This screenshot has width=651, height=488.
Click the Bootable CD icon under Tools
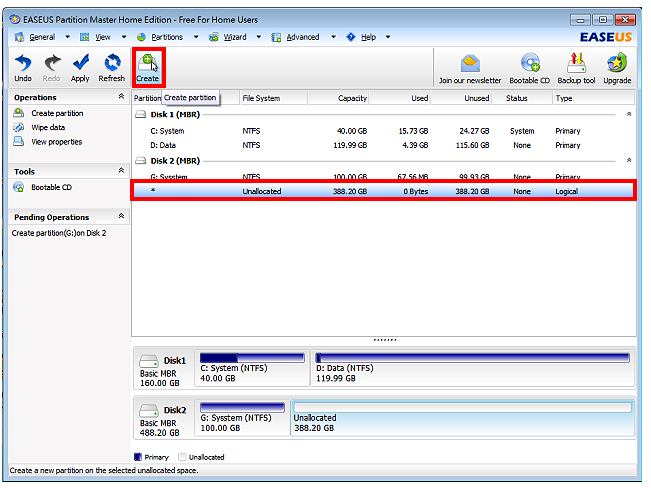[19, 187]
